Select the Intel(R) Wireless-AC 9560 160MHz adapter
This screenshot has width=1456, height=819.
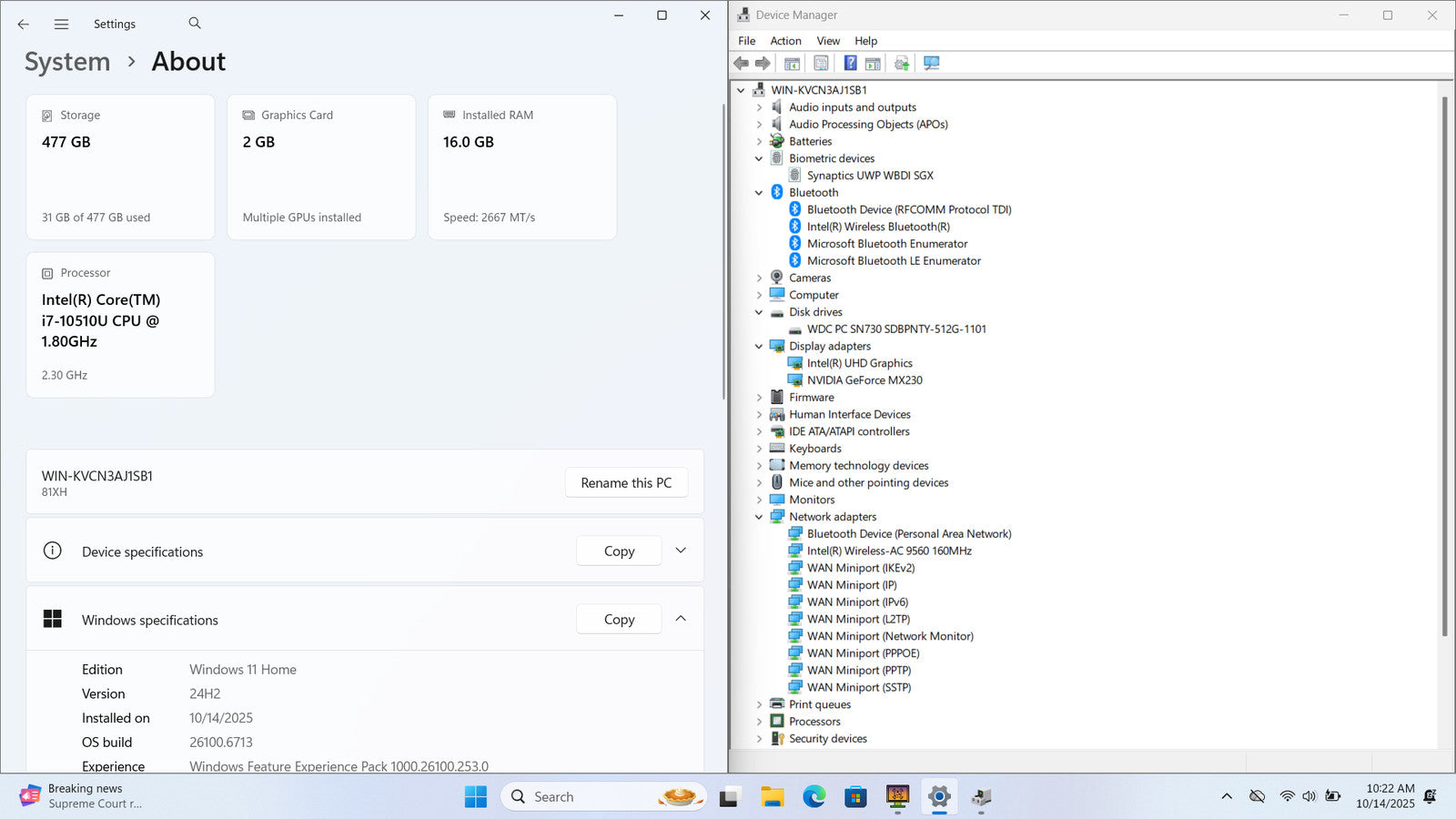[888, 551]
